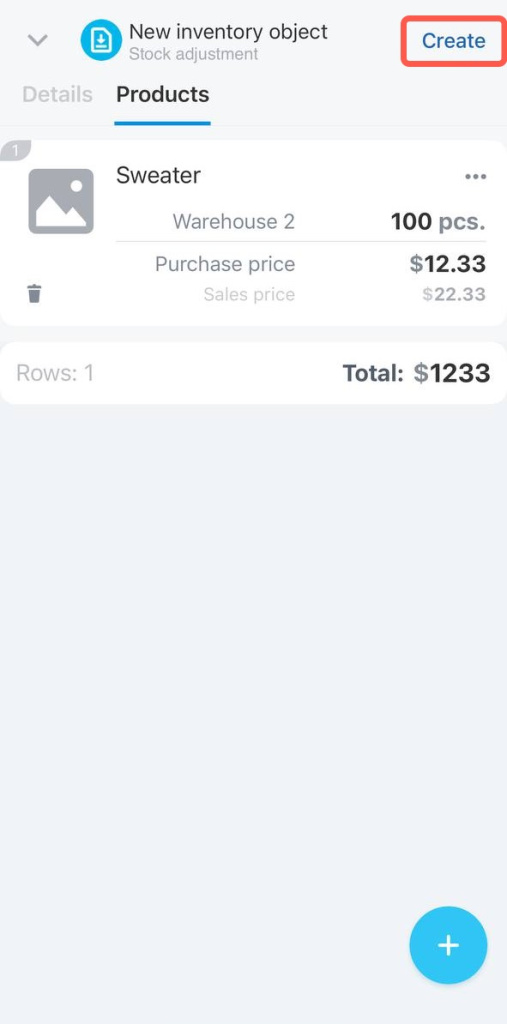The width and height of the screenshot is (507, 1024).
Task: Tap the row number 1 badge
Action: pos(15,151)
